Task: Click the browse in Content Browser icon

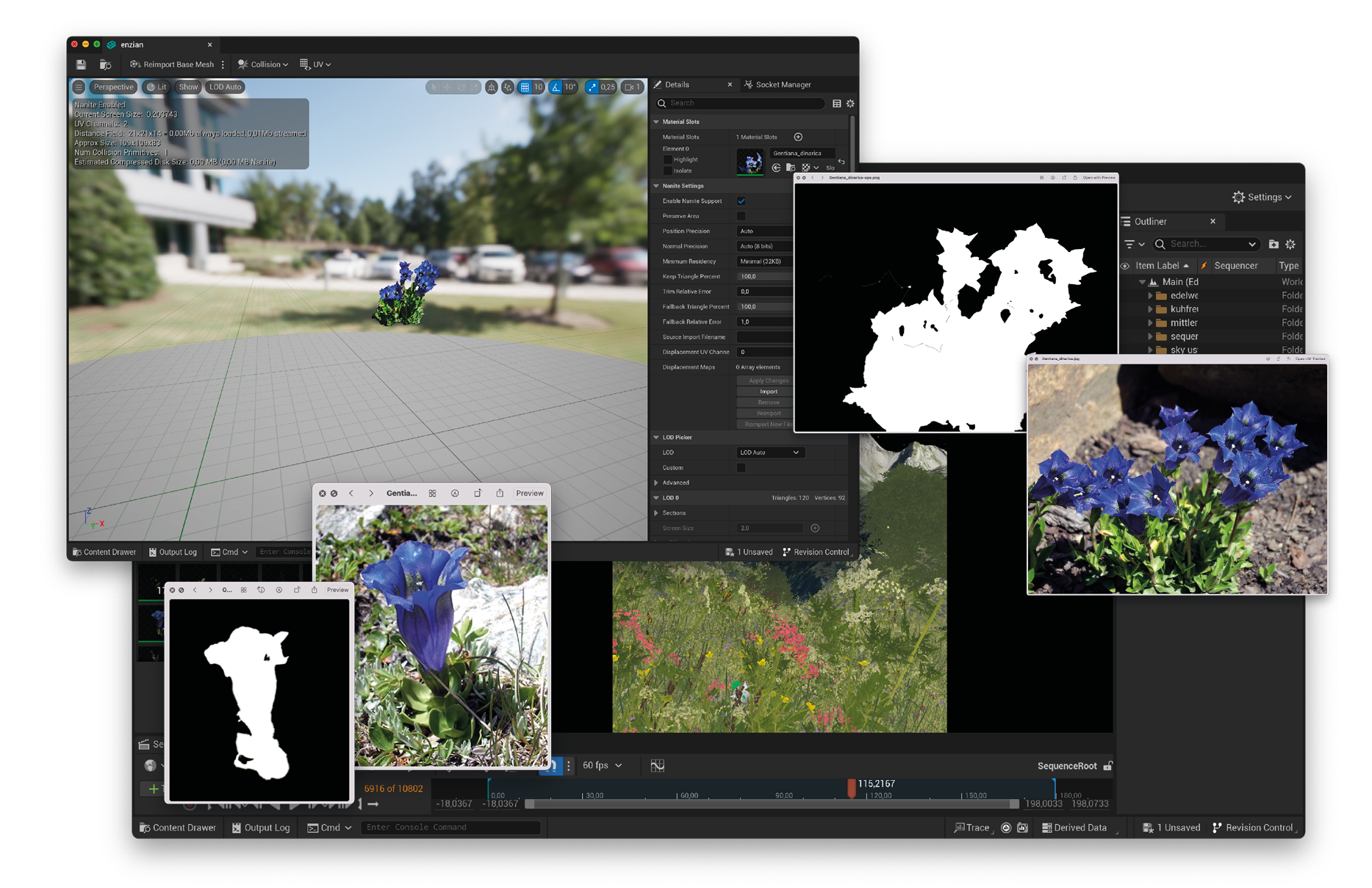Action: coord(105,65)
